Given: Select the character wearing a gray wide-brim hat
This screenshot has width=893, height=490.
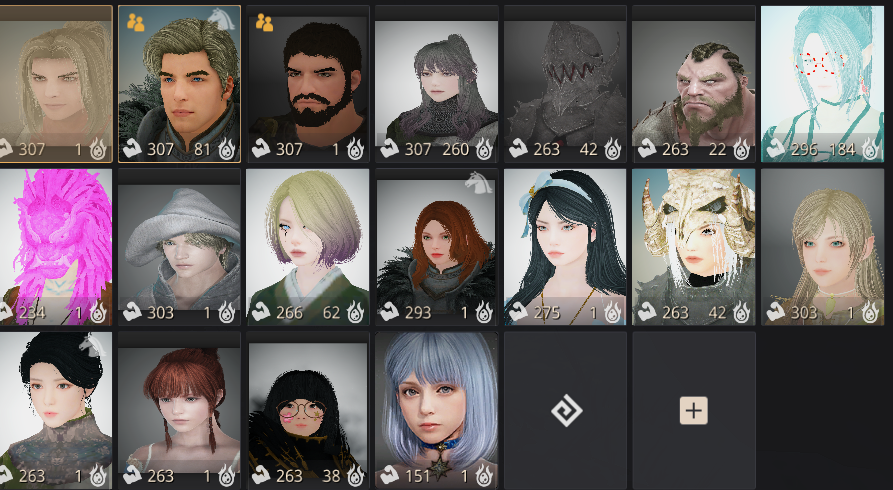Looking at the screenshot, I should [x=179, y=247].
